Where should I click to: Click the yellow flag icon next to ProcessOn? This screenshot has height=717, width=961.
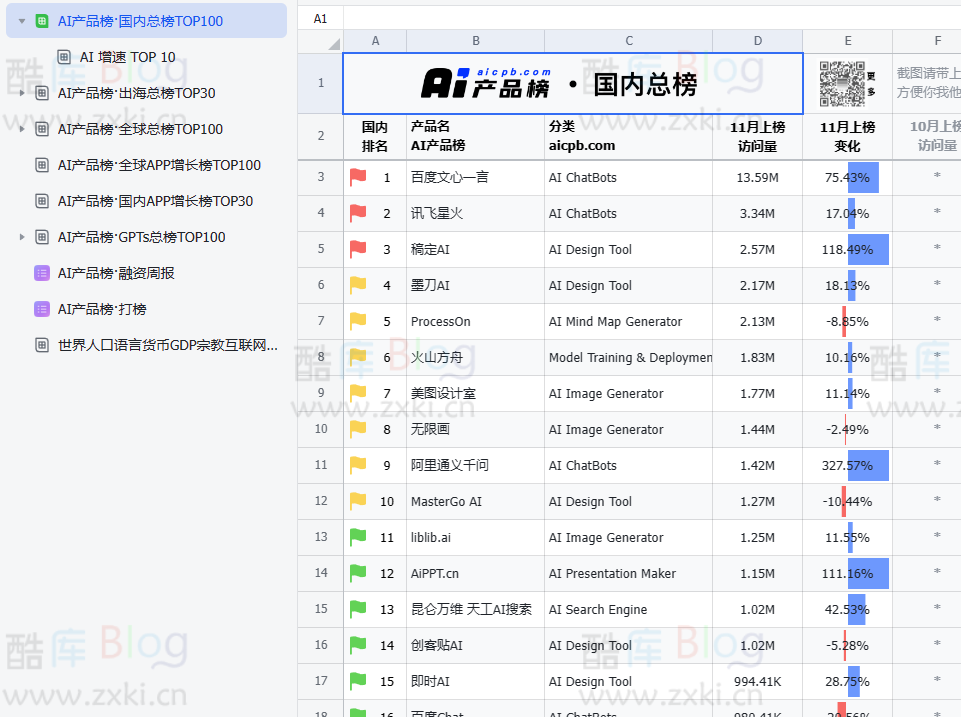point(356,321)
